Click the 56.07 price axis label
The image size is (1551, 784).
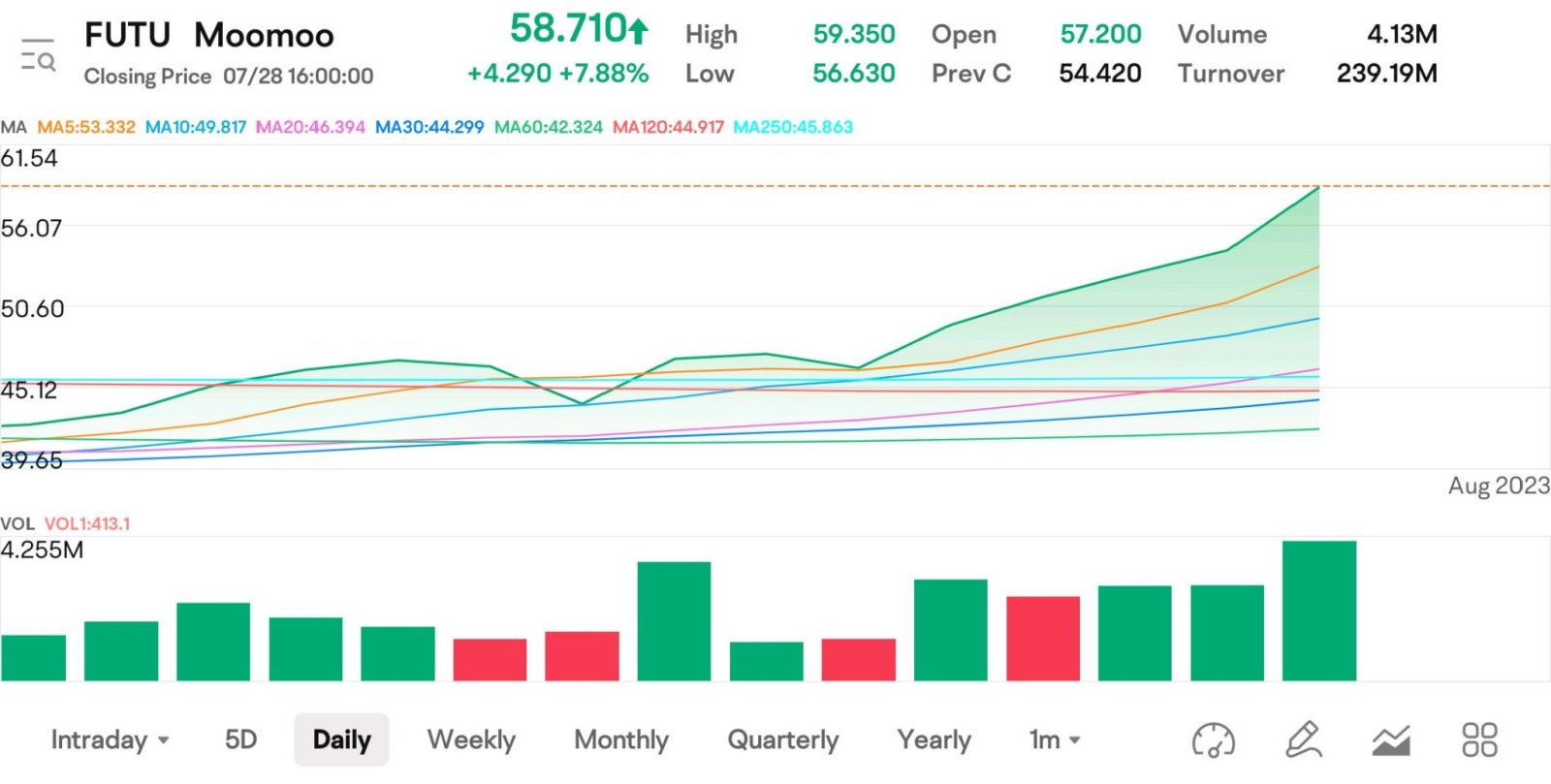click(x=31, y=229)
